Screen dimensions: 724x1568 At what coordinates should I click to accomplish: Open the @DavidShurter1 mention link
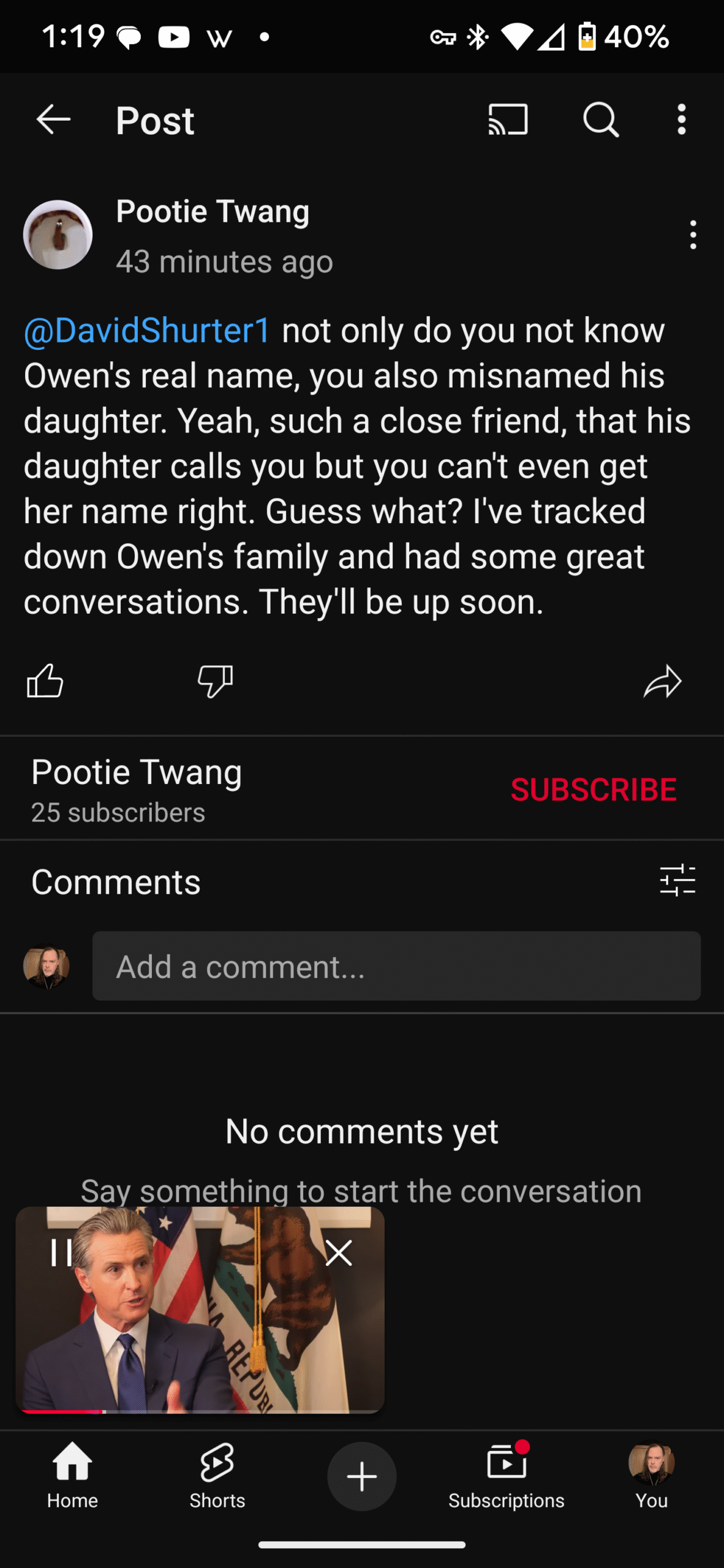coord(147,331)
